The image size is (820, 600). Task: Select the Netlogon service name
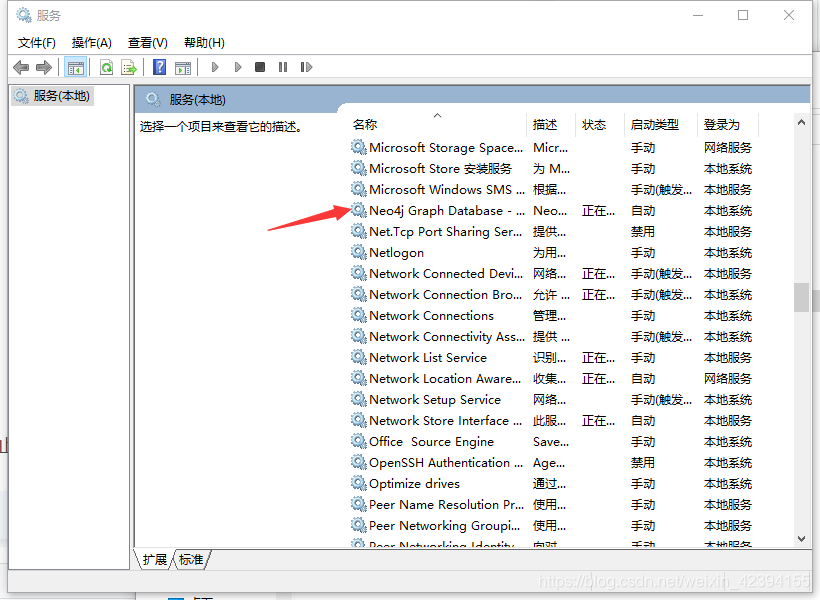[396, 253]
